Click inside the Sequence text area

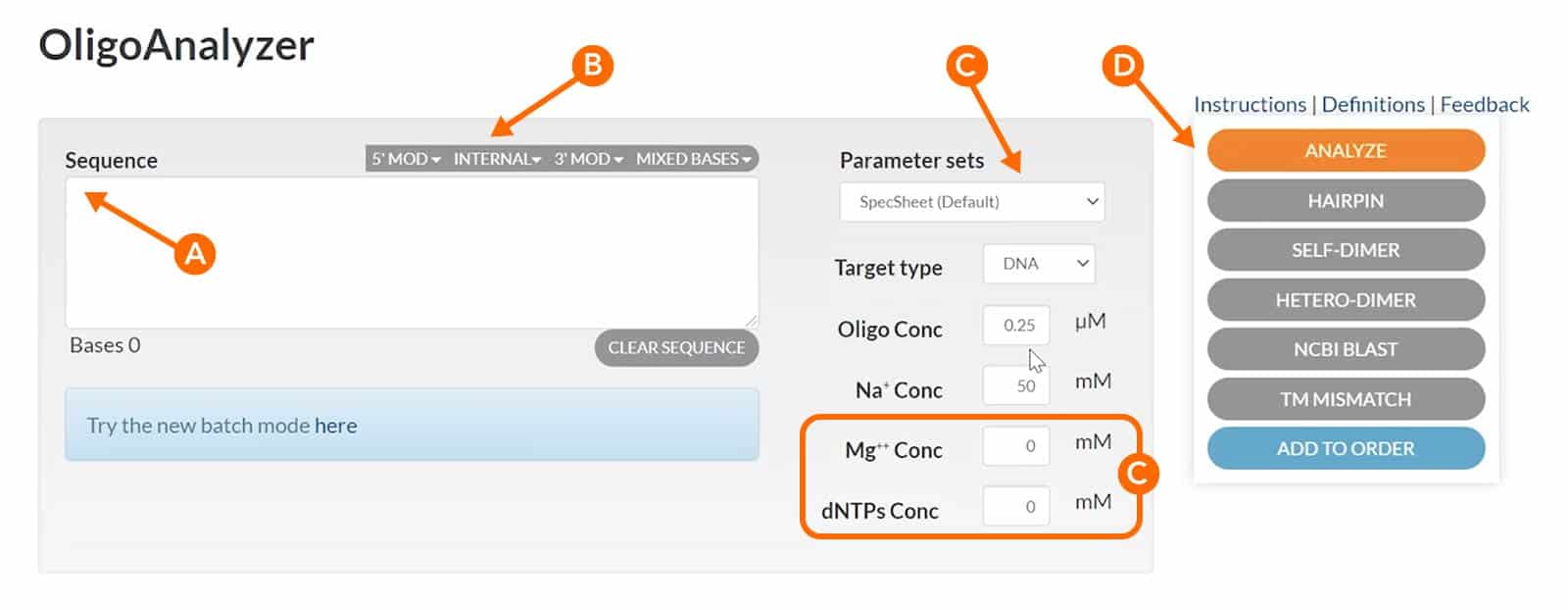tap(412, 252)
